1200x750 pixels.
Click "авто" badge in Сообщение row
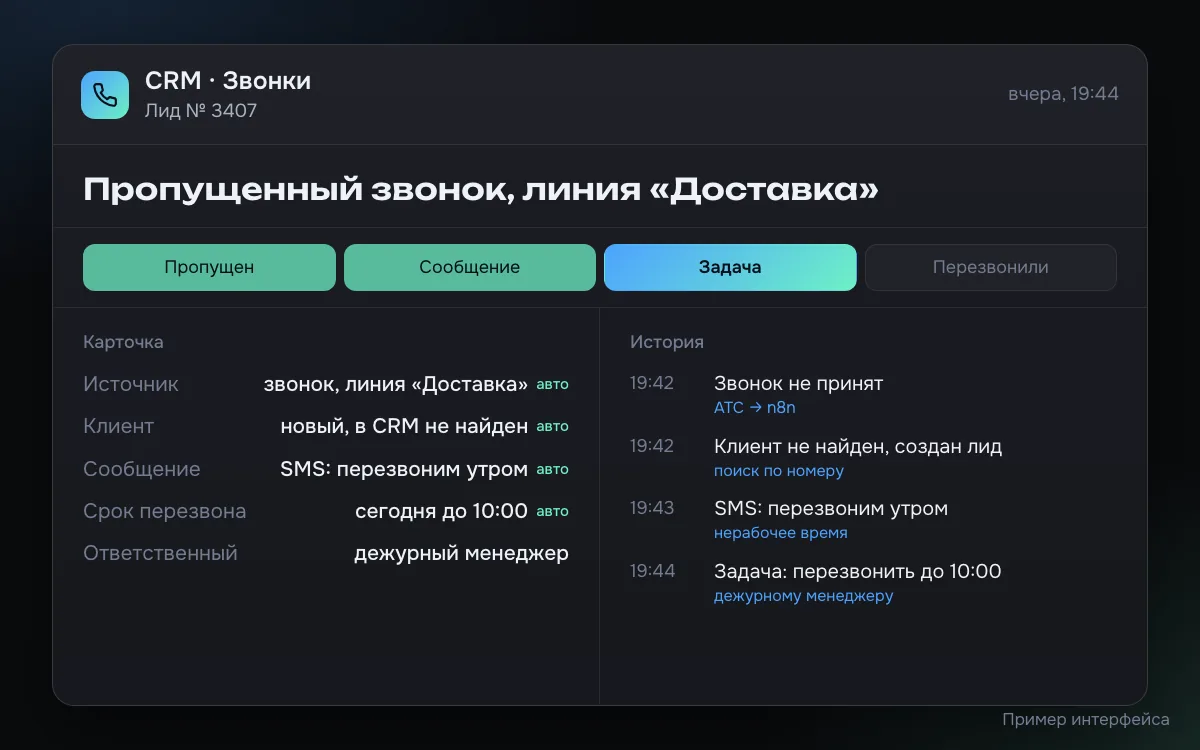(x=553, y=469)
